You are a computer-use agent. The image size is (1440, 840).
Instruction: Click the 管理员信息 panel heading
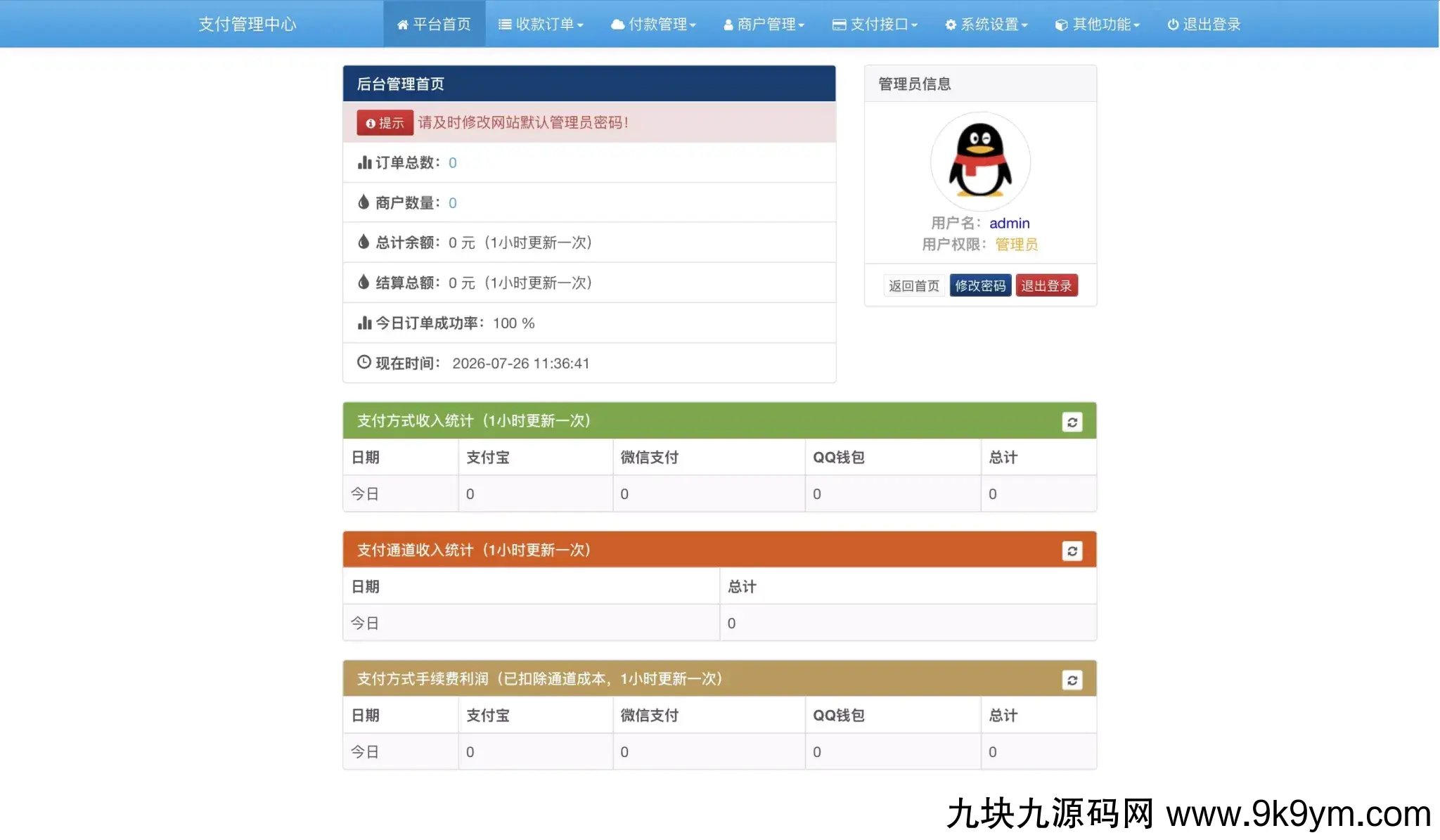coord(980,84)
